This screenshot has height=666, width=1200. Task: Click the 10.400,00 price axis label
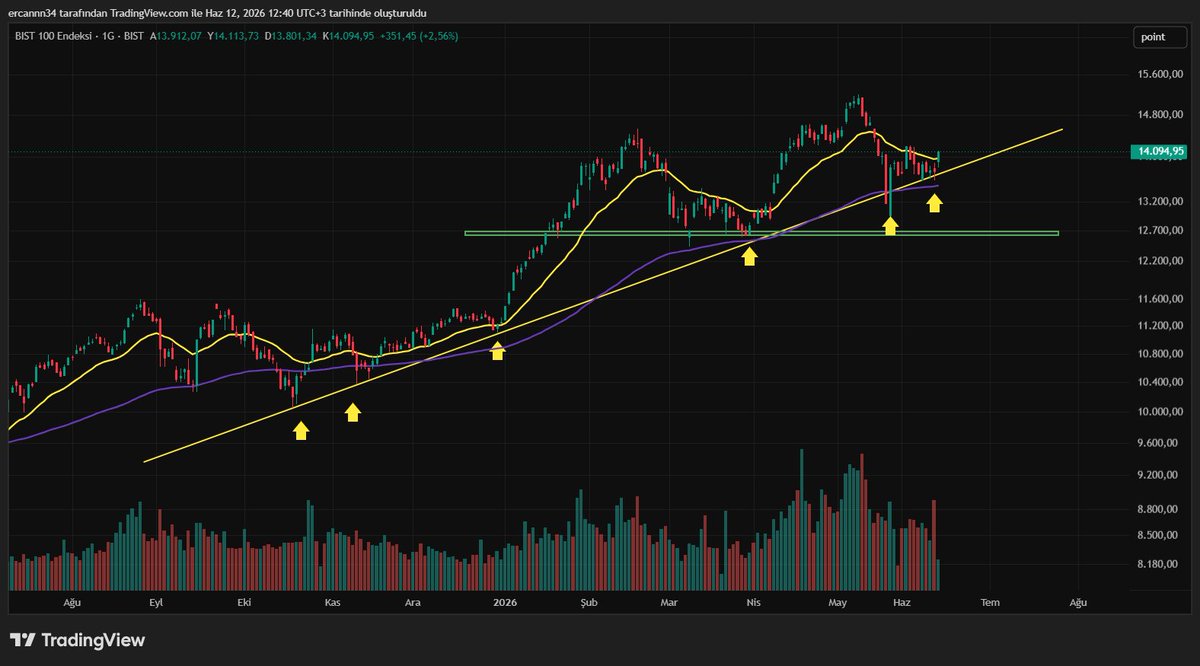[1160, 382]
